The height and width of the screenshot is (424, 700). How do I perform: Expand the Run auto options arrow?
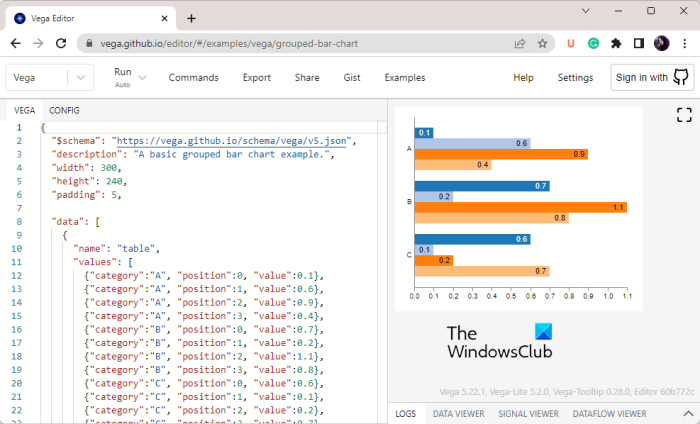point(143,77)
